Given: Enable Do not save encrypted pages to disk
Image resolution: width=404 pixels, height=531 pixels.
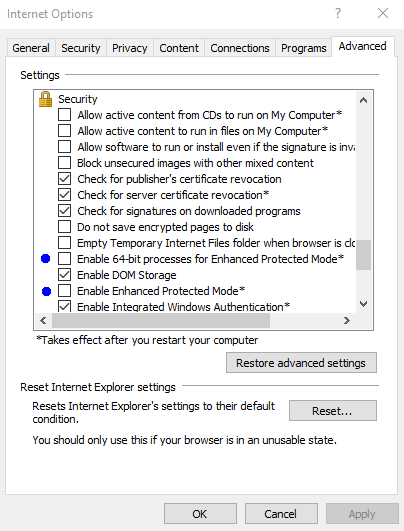Looking at the screenshot, I should click(64, 227).
